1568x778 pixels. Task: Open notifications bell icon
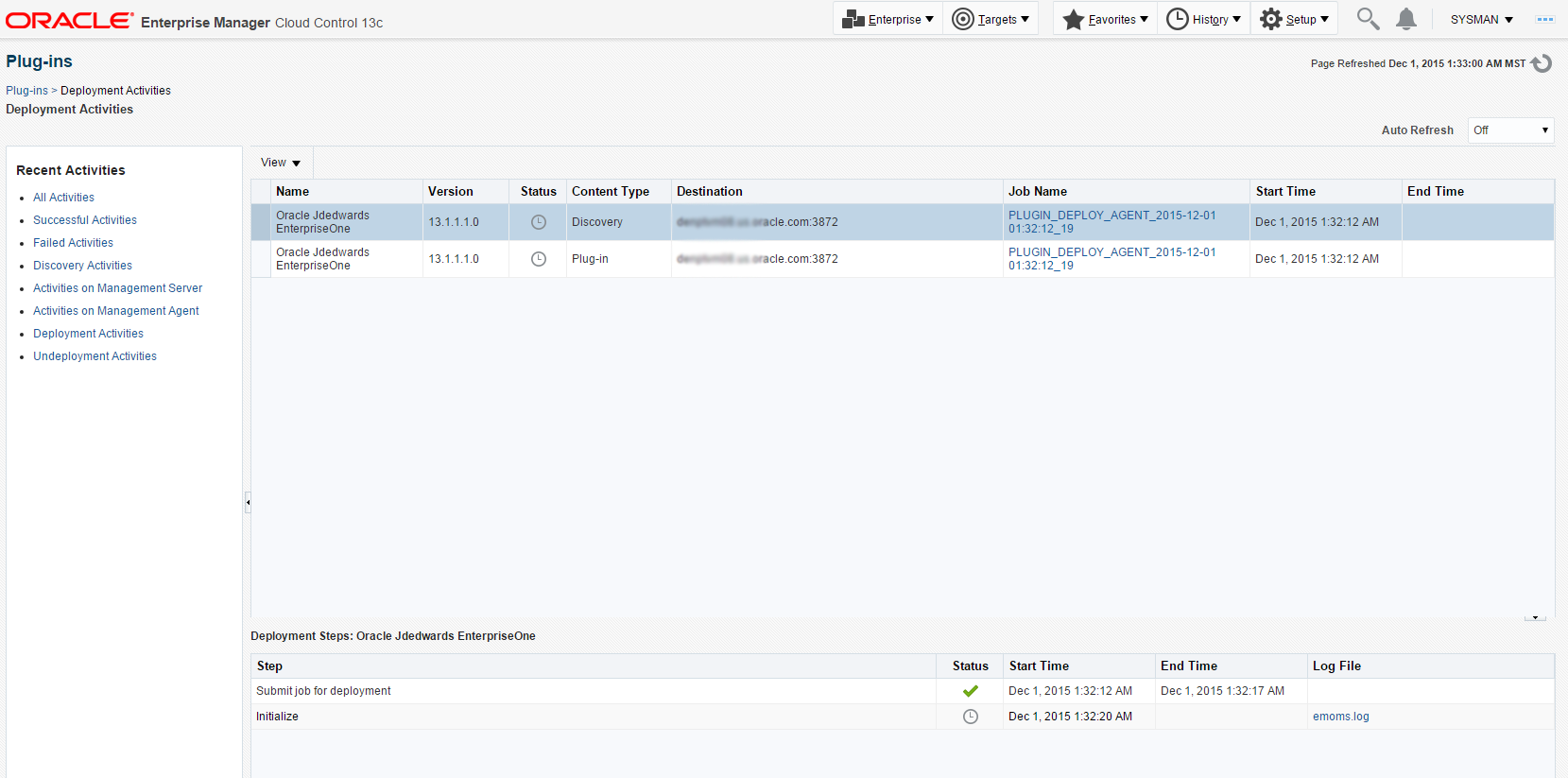point(1406,19)
